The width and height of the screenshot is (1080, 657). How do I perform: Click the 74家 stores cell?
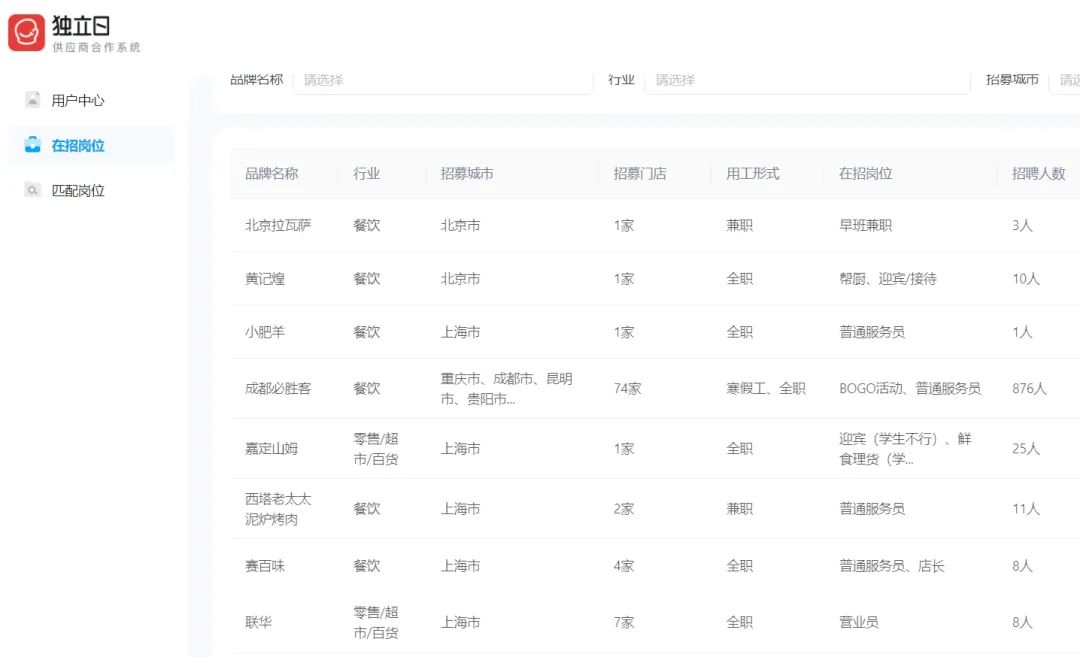(x=627, y=388)
